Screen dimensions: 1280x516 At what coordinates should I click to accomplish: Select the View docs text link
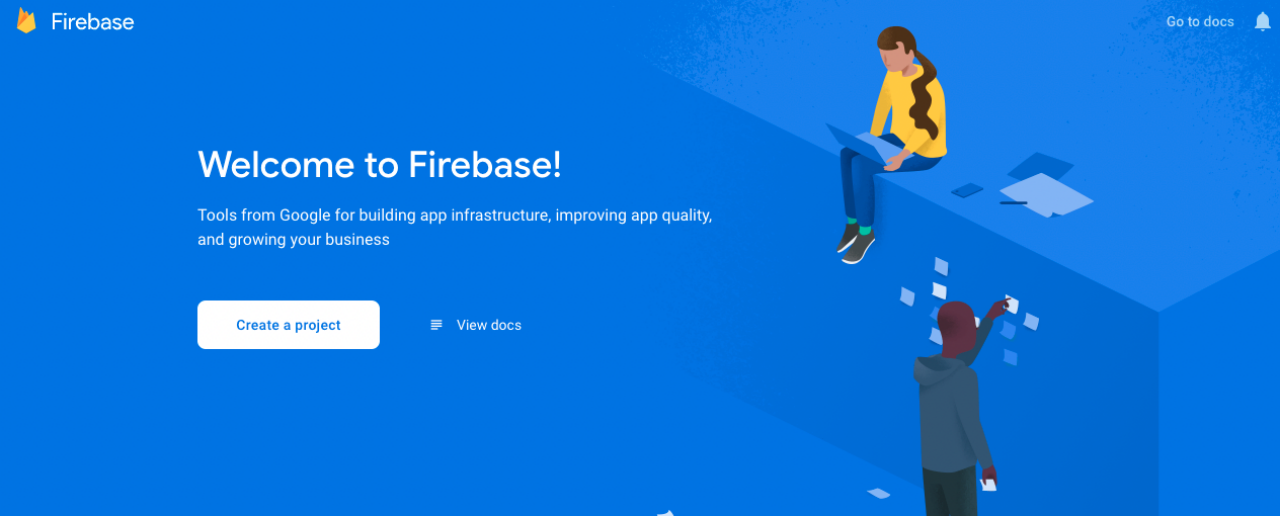489,325
